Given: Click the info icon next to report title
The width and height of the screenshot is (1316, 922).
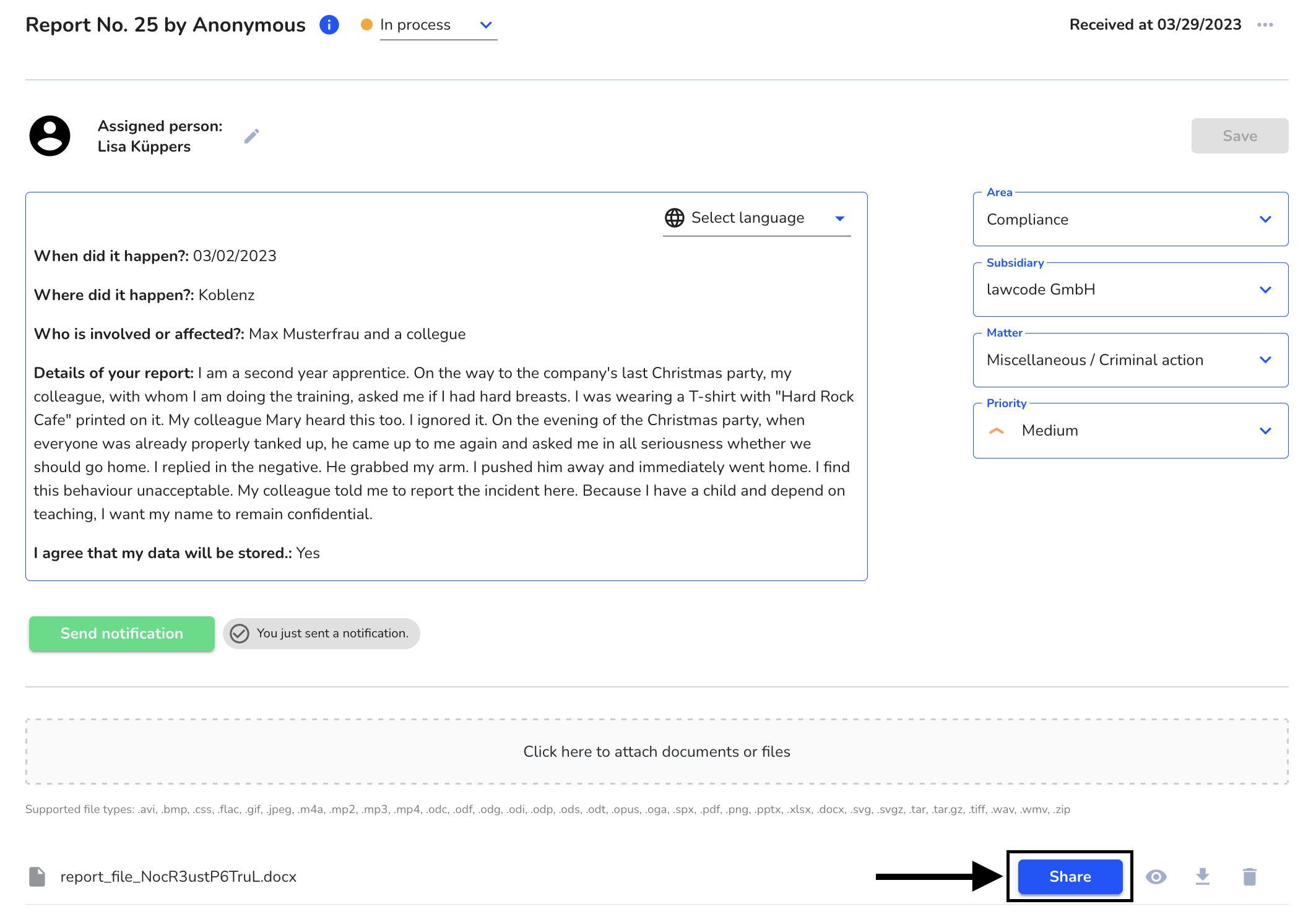Looking at the screenshot, I should [331, 25].
